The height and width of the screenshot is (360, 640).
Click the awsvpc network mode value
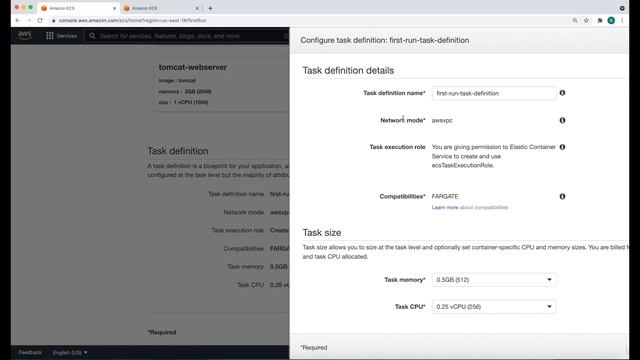tap(442, 120)
